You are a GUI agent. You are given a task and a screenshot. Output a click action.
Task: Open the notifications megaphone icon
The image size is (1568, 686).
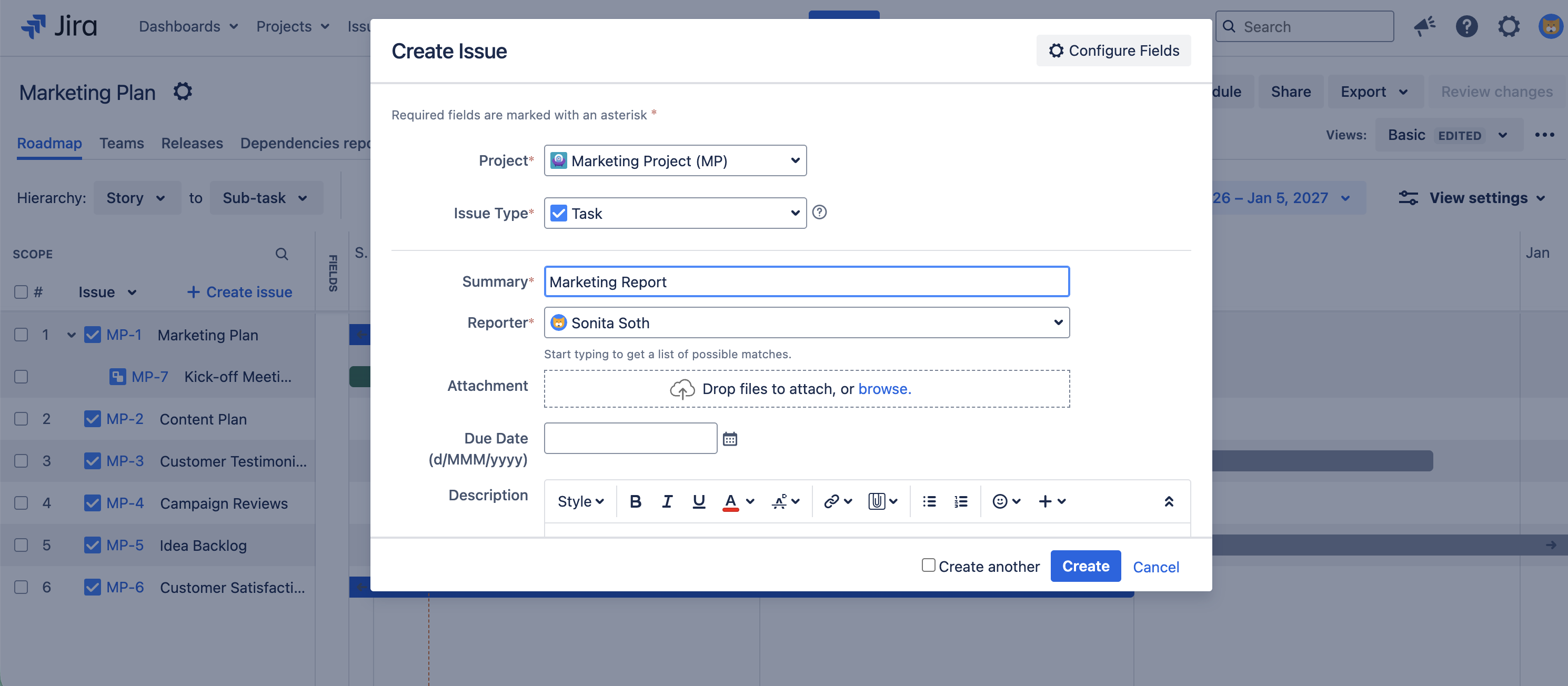pos(1424,26)
